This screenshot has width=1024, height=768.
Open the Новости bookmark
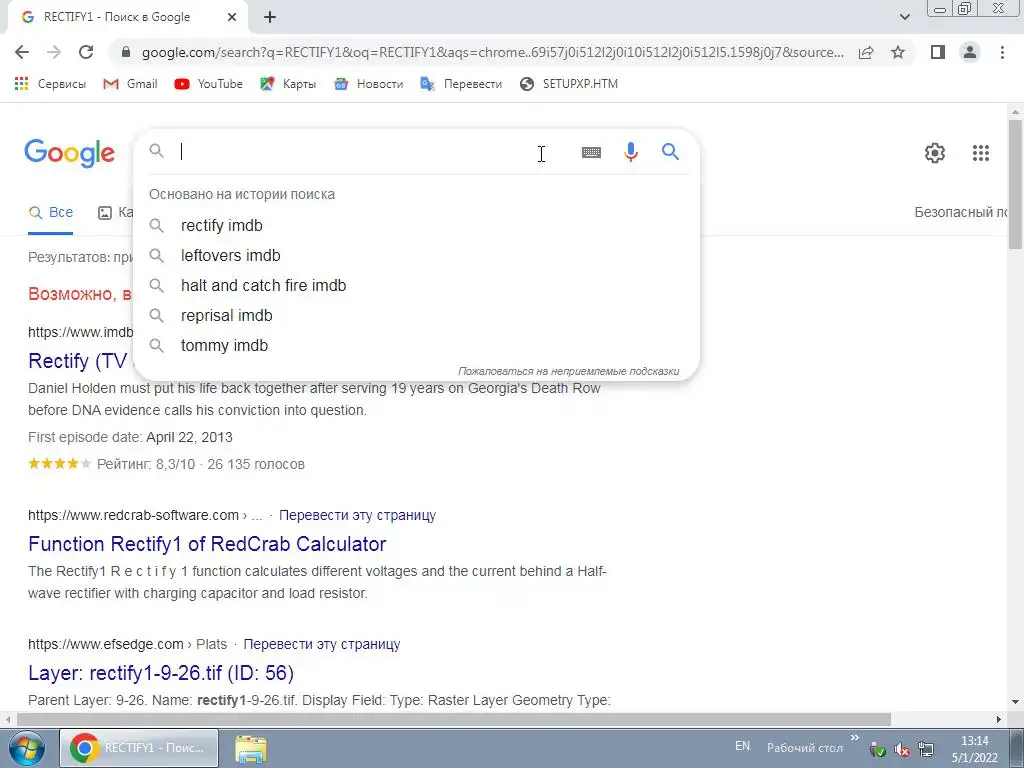coord(368,84)
